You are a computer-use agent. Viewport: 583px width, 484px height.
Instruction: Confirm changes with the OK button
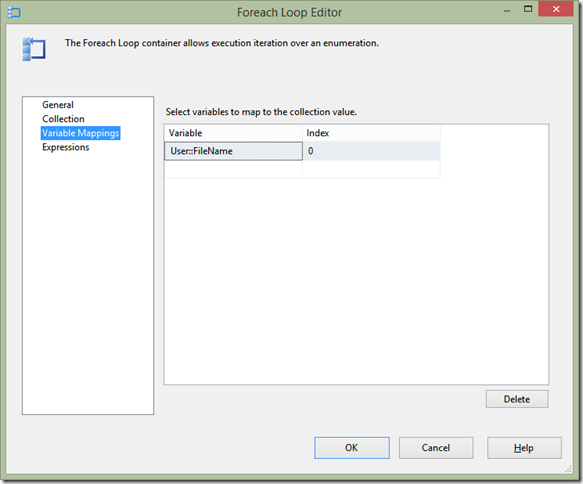coord(352,448)
